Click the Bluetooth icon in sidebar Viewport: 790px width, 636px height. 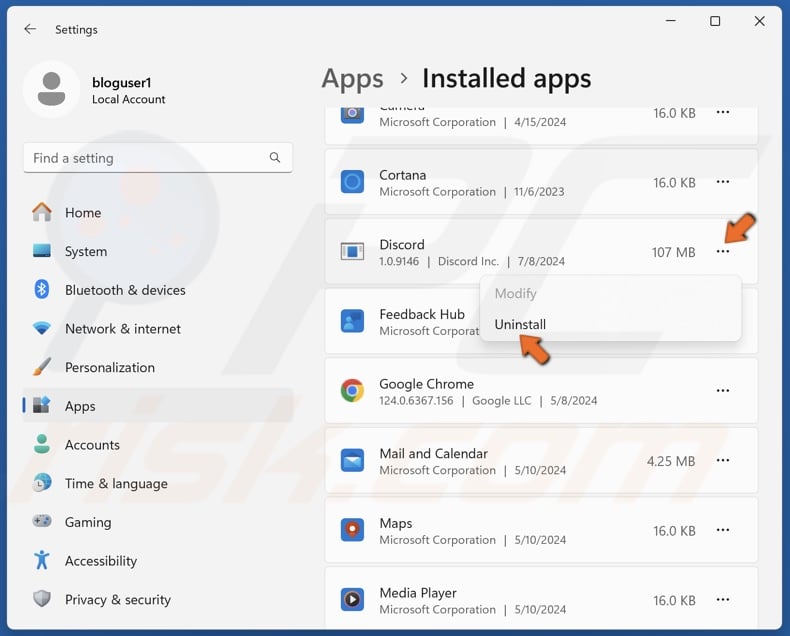pyautogui.click(x=42, y=289)
